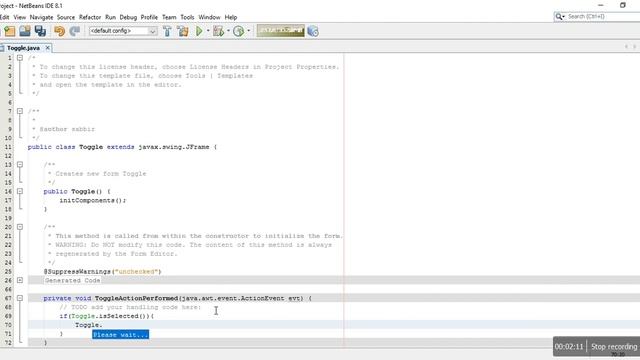Build the project with the hammer icon

click(167, 31)
